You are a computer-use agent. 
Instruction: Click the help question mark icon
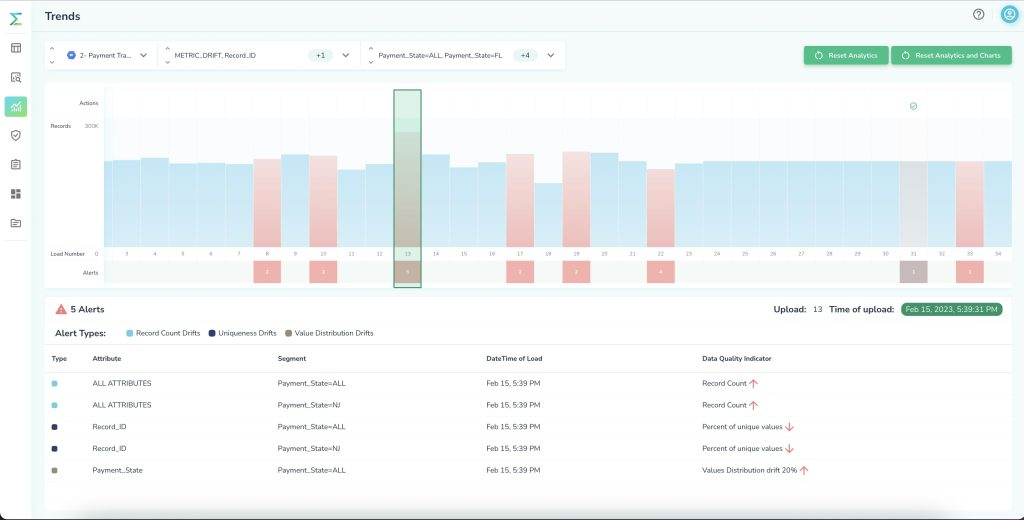[978, 15]
